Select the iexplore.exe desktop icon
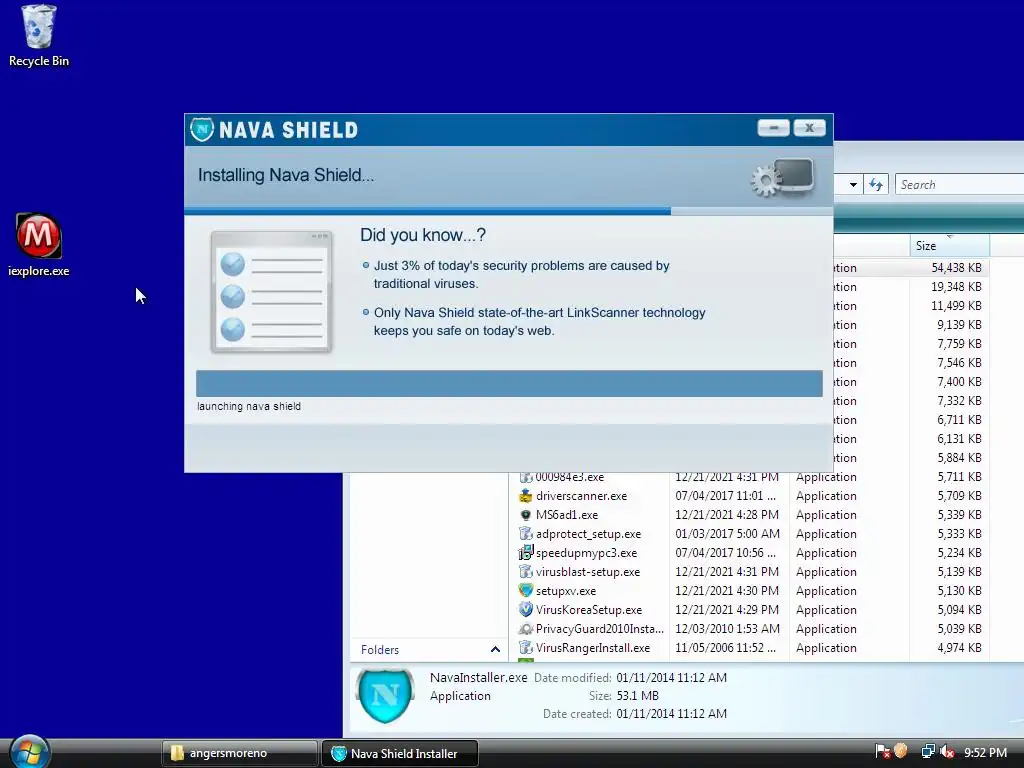Screen dimensions: 1024x768 [x=39, y=245]
